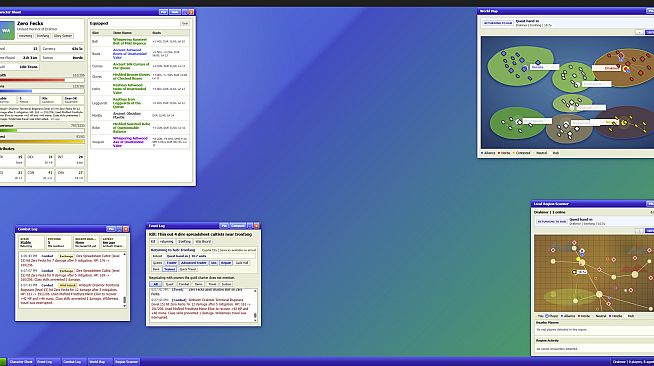Toggle Alliance legend in Region Scanner
654x366 pixels.
[x=568, y=316]
